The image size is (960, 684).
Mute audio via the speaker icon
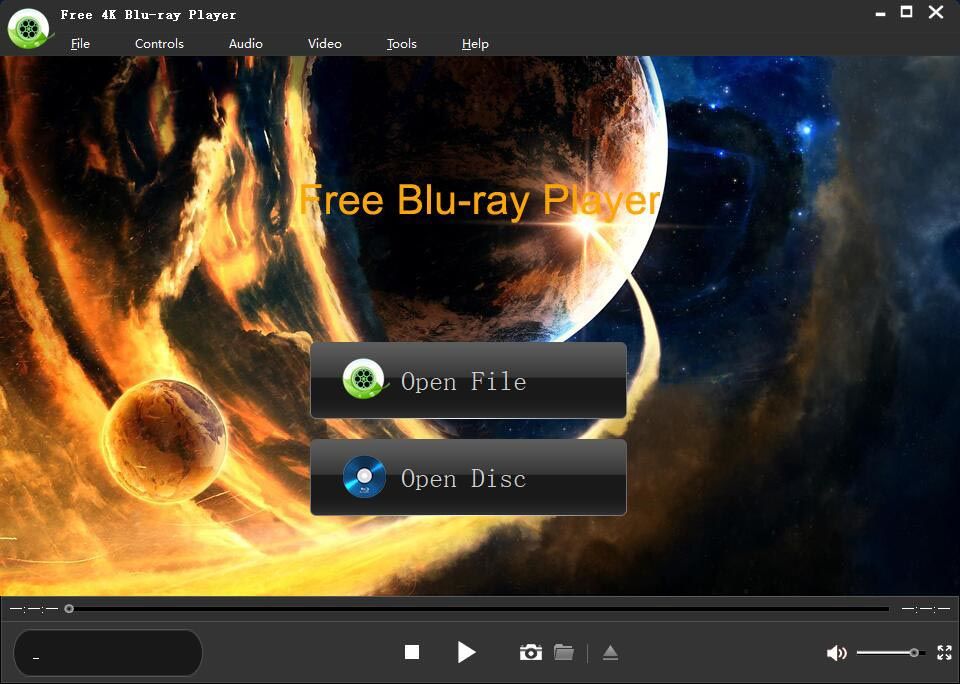point(836,653)
